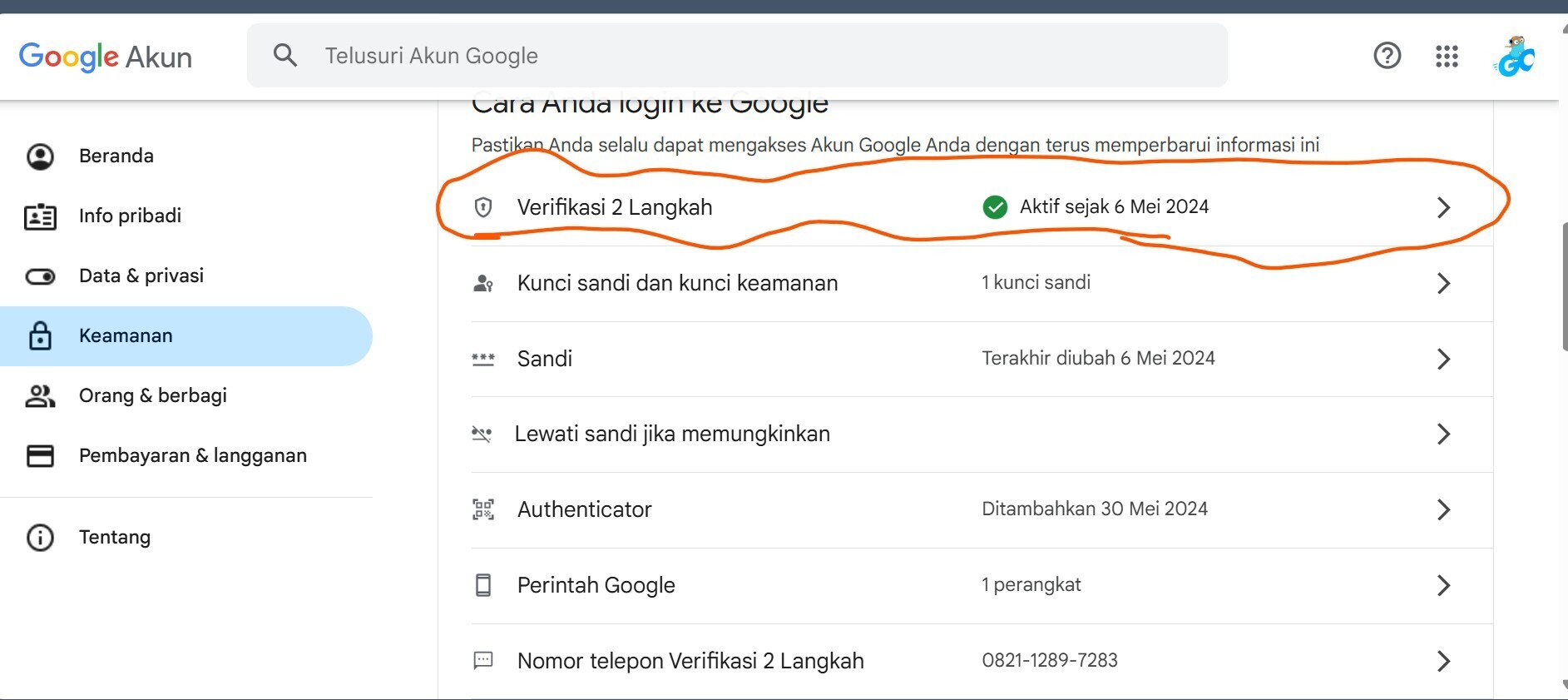Expand the Authenticator row chevron
This screenshot has height=700, width=1568.
(1444, 509)
